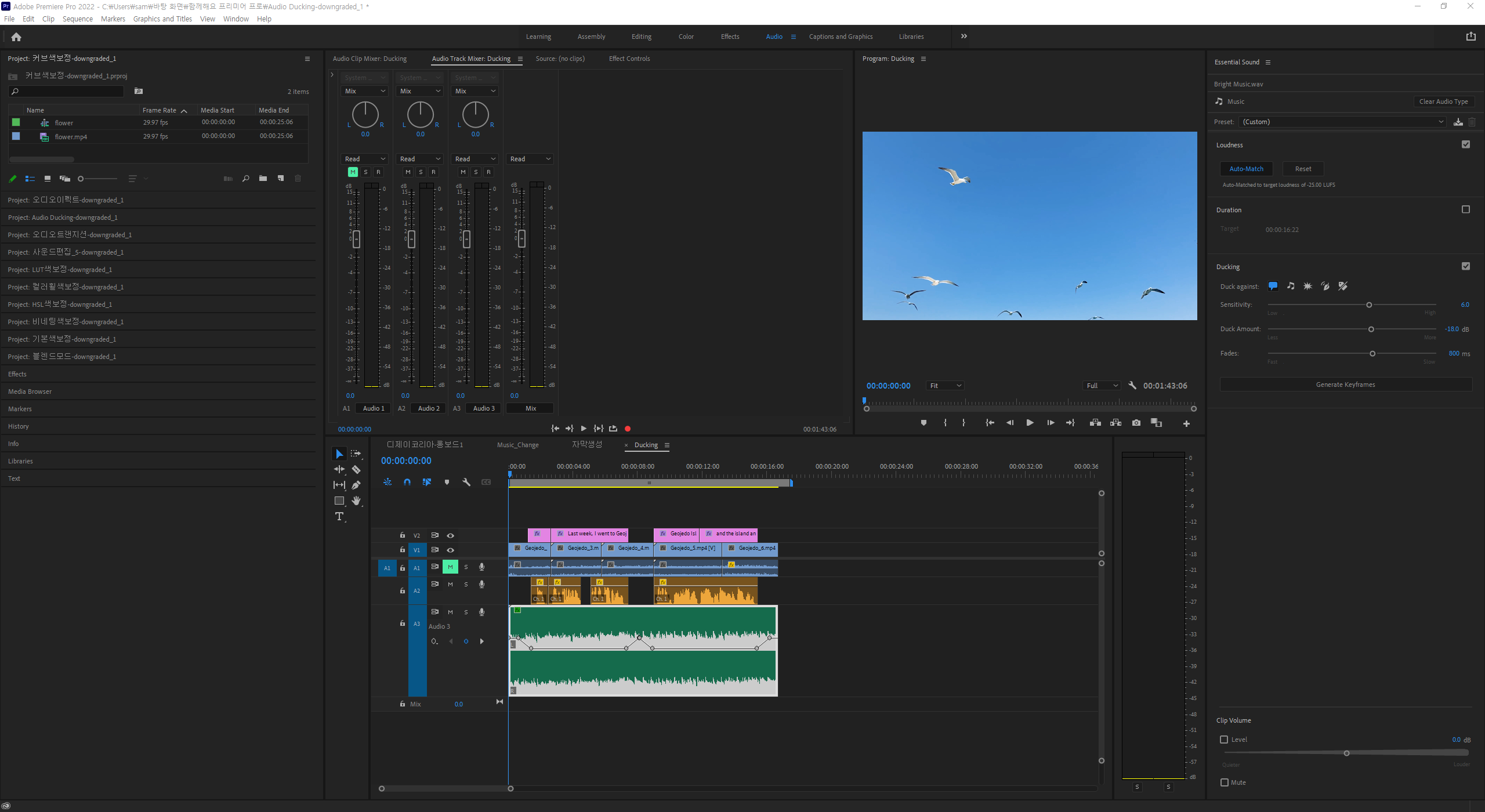Check the Mute checkbox under Clip Volume
The image size is (1485, 812).
point(1224,782)
